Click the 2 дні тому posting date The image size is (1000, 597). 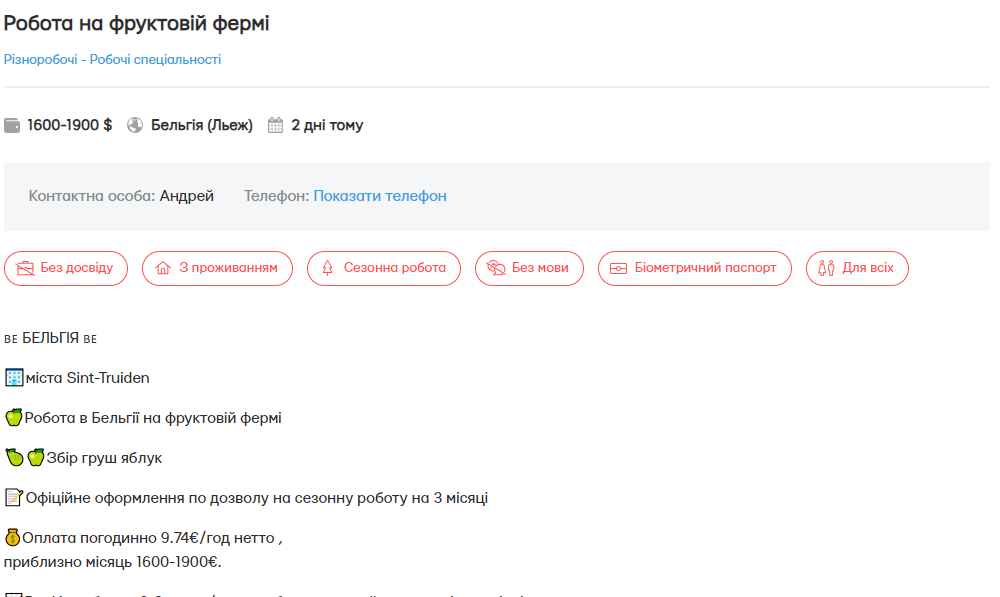tap(327, 126)
